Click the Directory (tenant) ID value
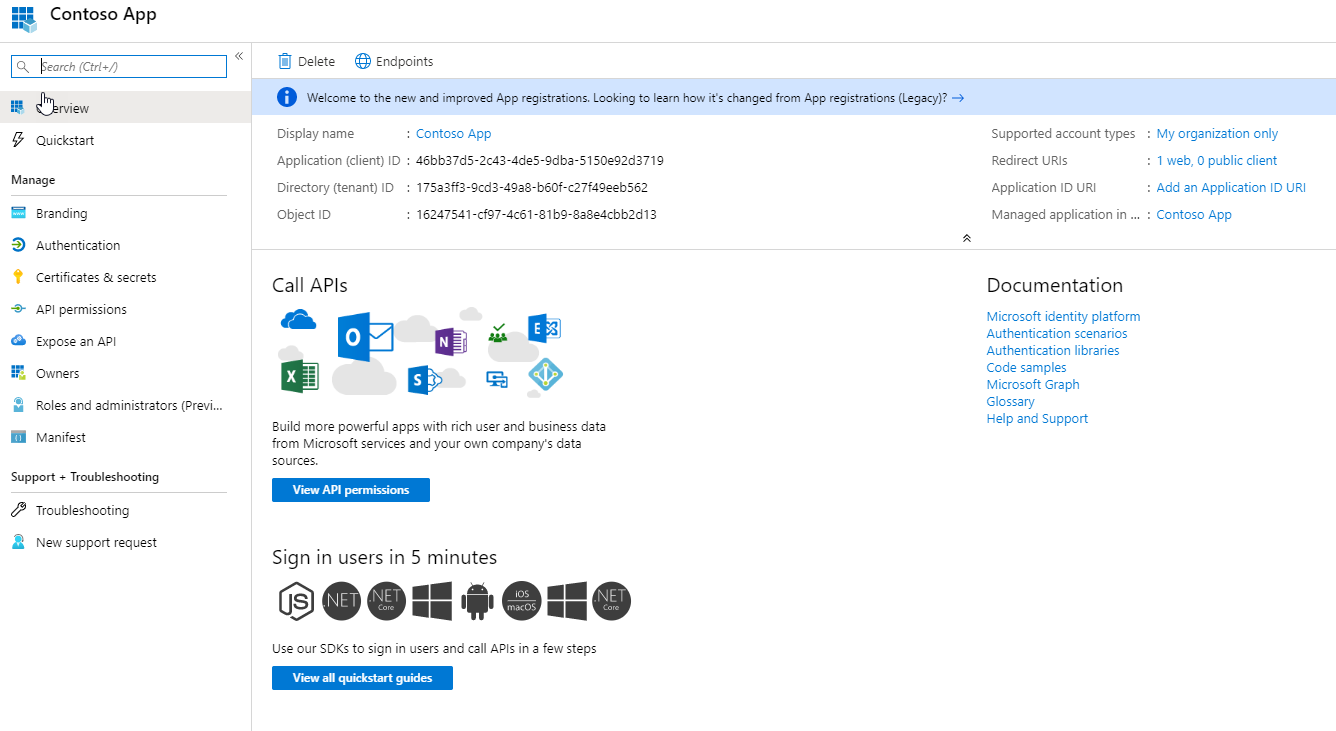 tap(532, 187)
